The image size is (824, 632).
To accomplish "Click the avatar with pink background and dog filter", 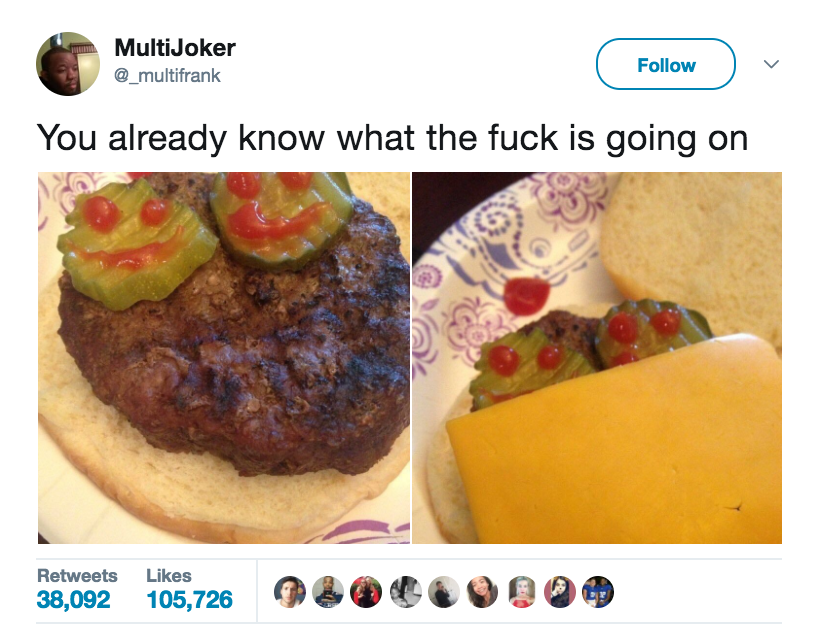I will pyautogui.click(x=560, y=592).
